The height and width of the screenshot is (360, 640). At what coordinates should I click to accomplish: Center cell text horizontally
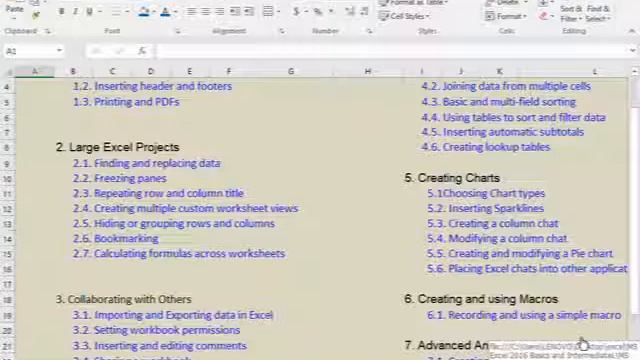click(x=205, y=11)
